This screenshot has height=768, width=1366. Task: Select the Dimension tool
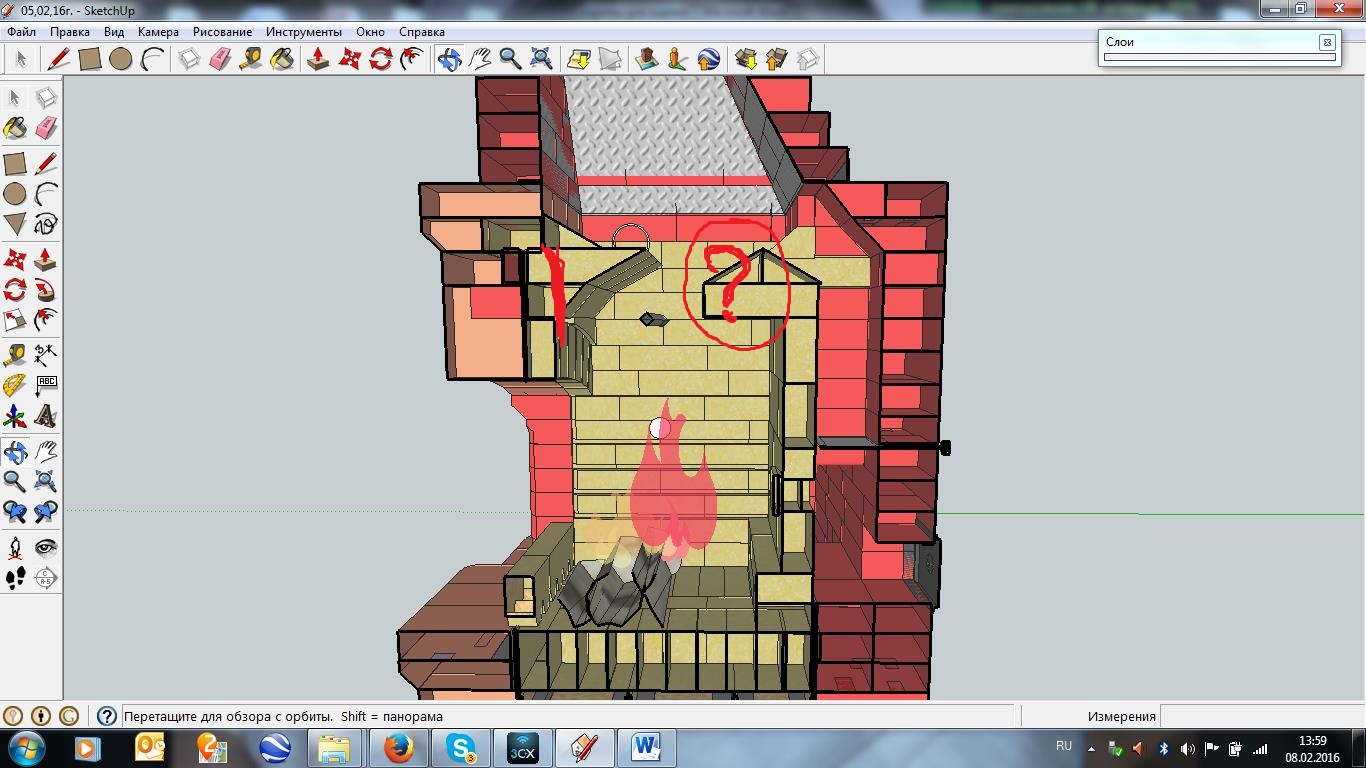pyautogui.click(x=46, y=354)
